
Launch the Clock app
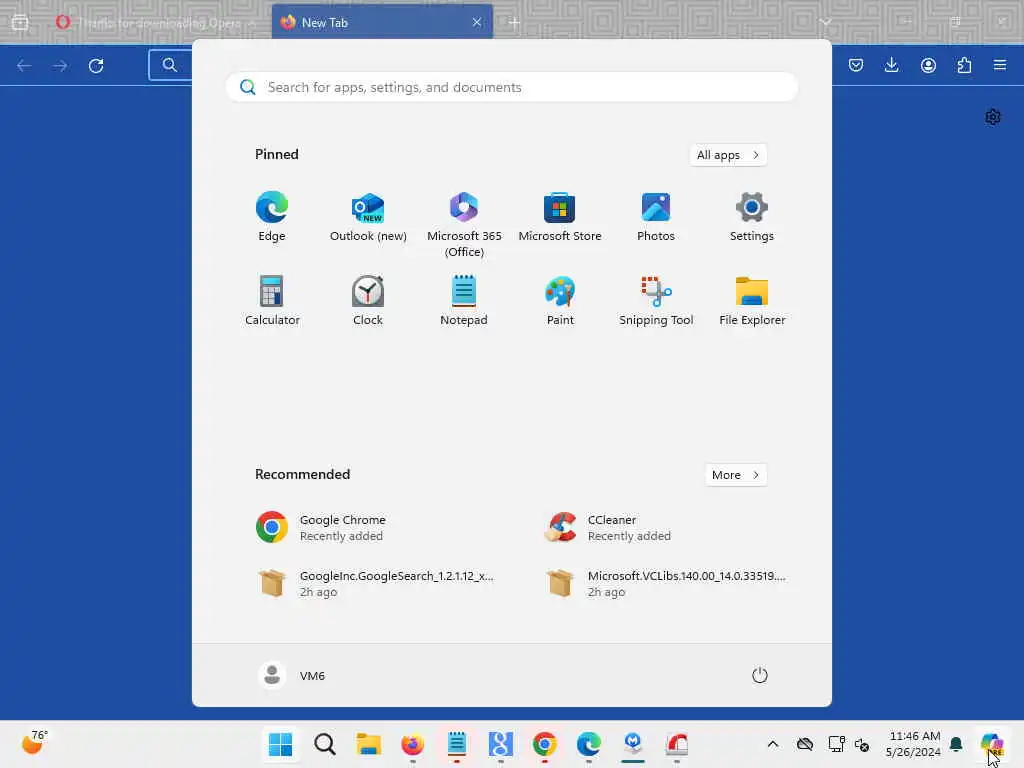(368, 301)
